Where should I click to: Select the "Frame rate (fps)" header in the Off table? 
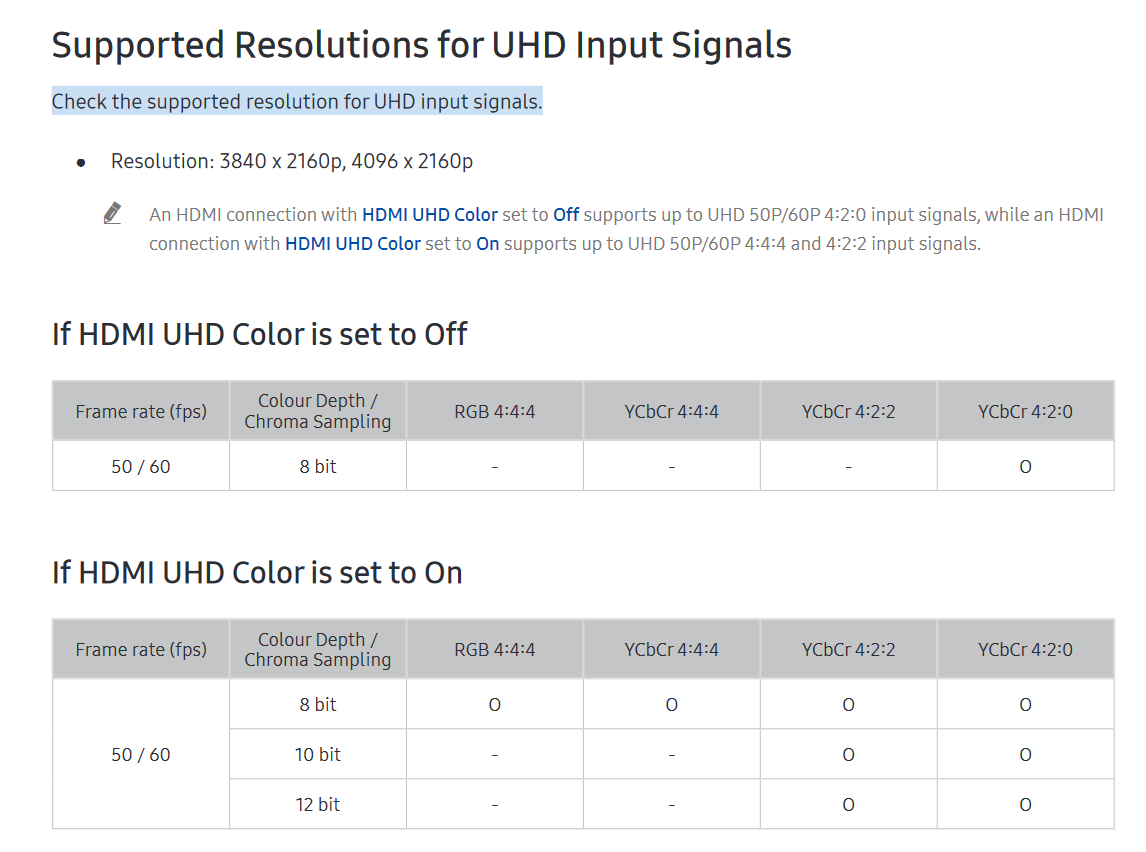[141, 411]
